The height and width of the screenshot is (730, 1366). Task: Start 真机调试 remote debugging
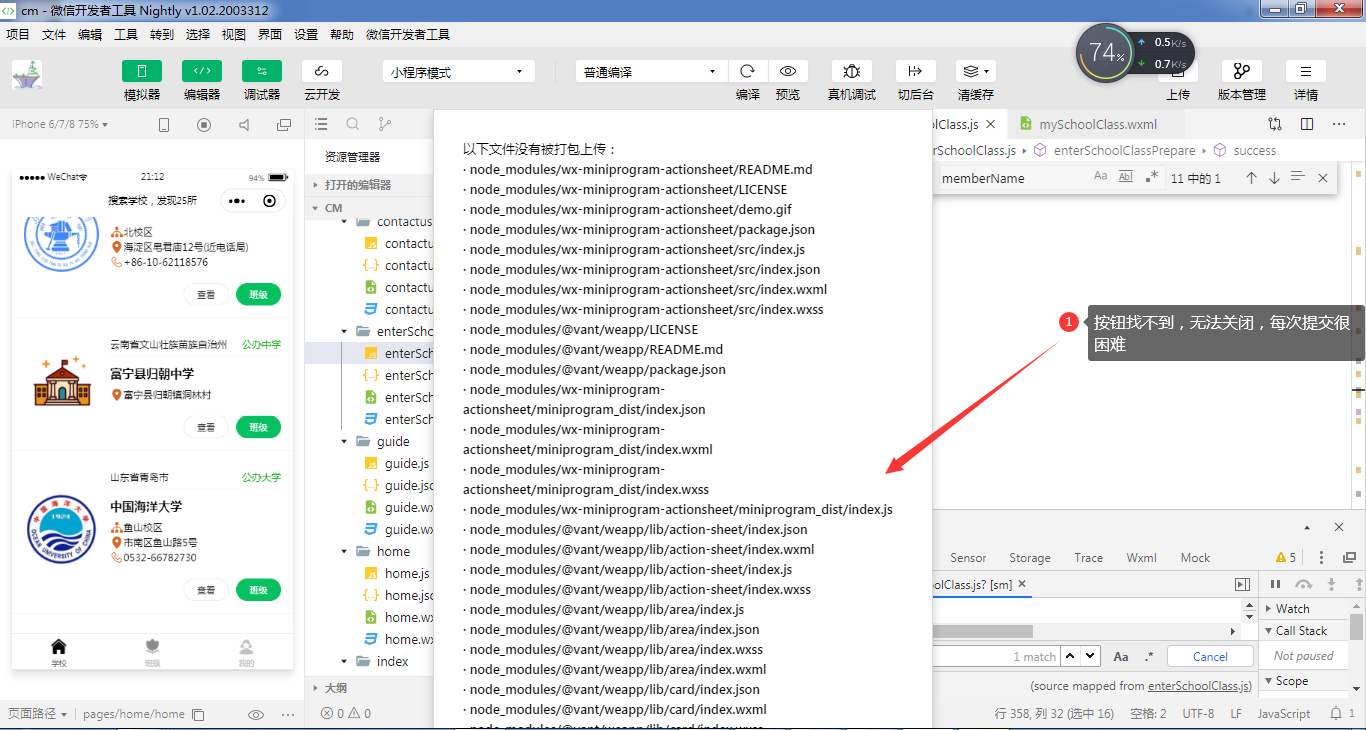852,71
